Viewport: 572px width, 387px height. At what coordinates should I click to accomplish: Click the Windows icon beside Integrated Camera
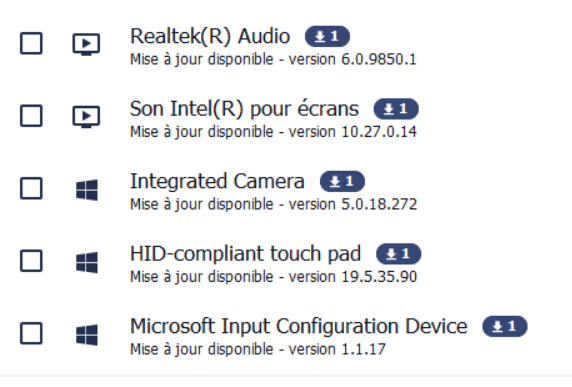click(x=87, y=190)
